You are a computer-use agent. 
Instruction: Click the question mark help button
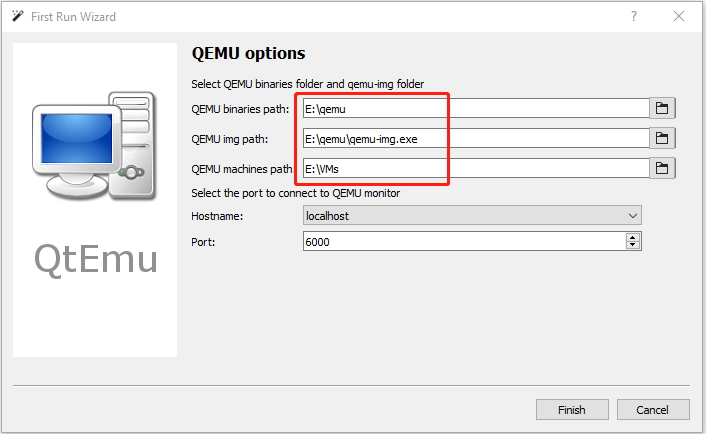(x=634, y=17)
